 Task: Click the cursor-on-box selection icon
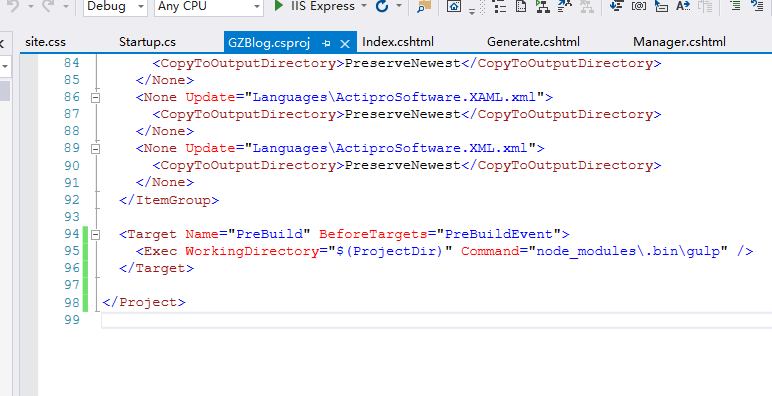[x=661, y=6]
